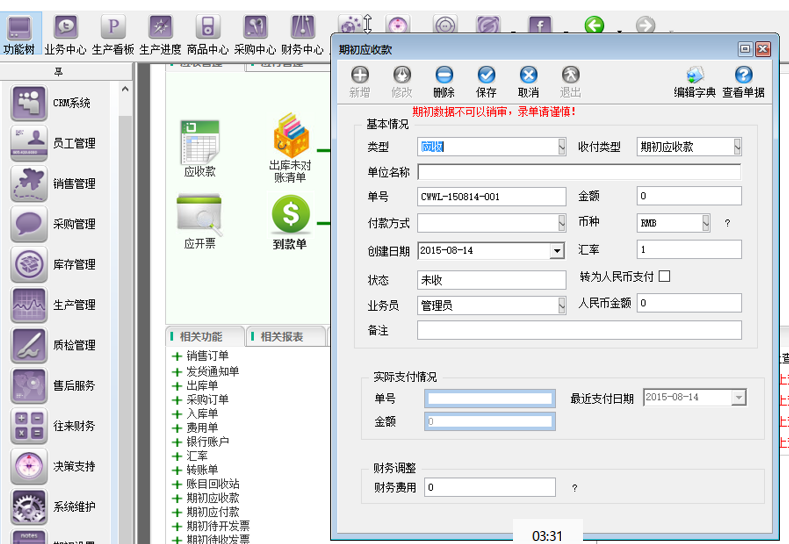Open 期初应收款 in related functions
Screen dimensions: 789x544
click(213, 498)
